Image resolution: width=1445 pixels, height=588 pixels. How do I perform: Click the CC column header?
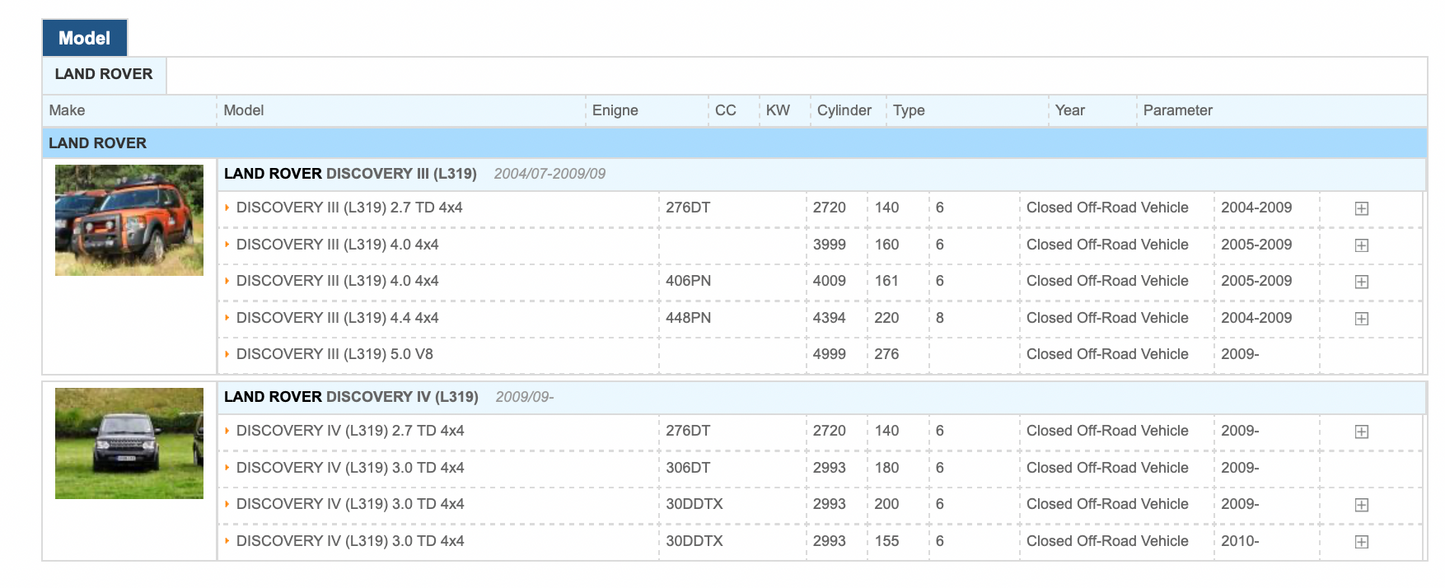[725, 110]
